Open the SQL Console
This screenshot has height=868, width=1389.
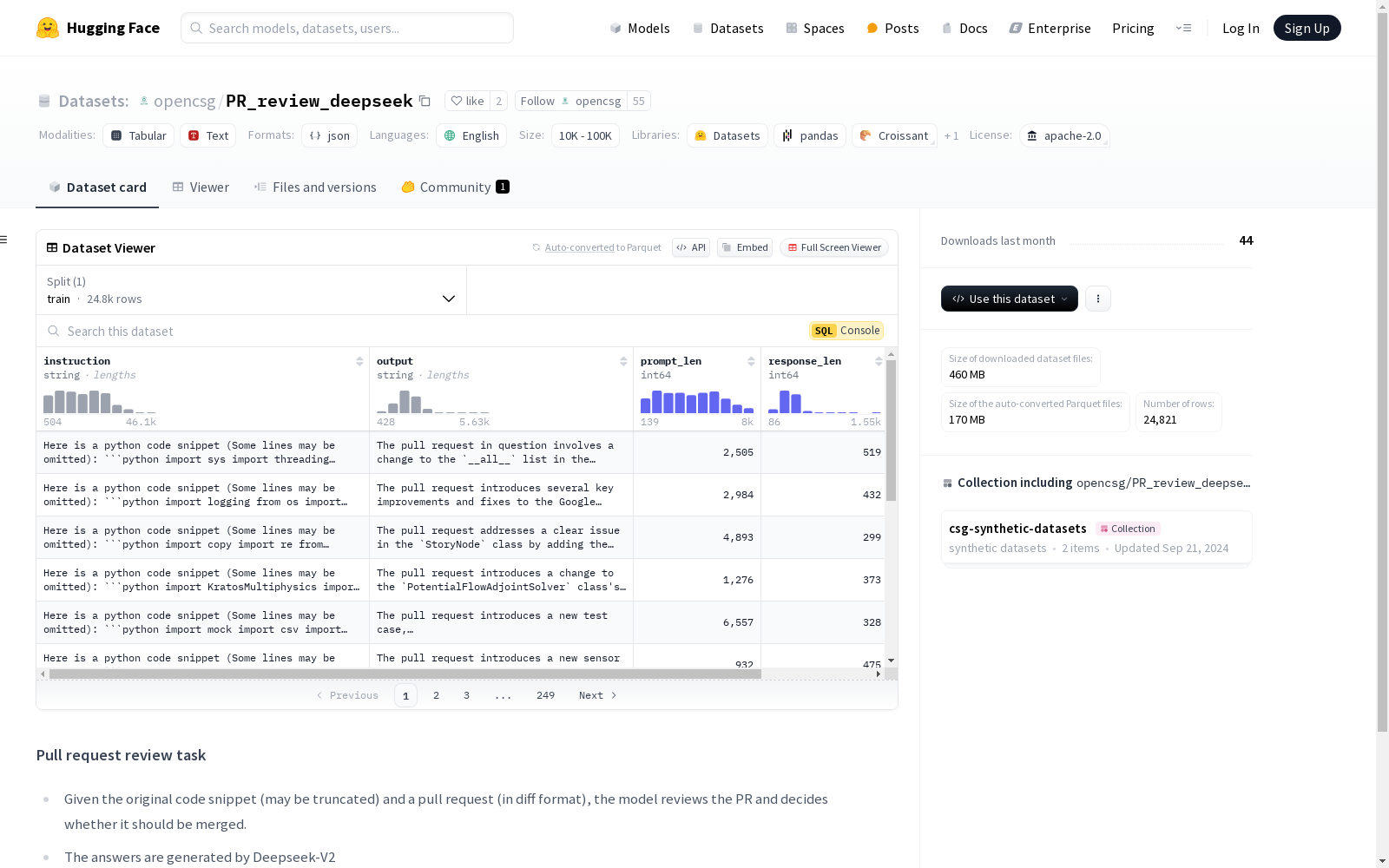(846, 331)
